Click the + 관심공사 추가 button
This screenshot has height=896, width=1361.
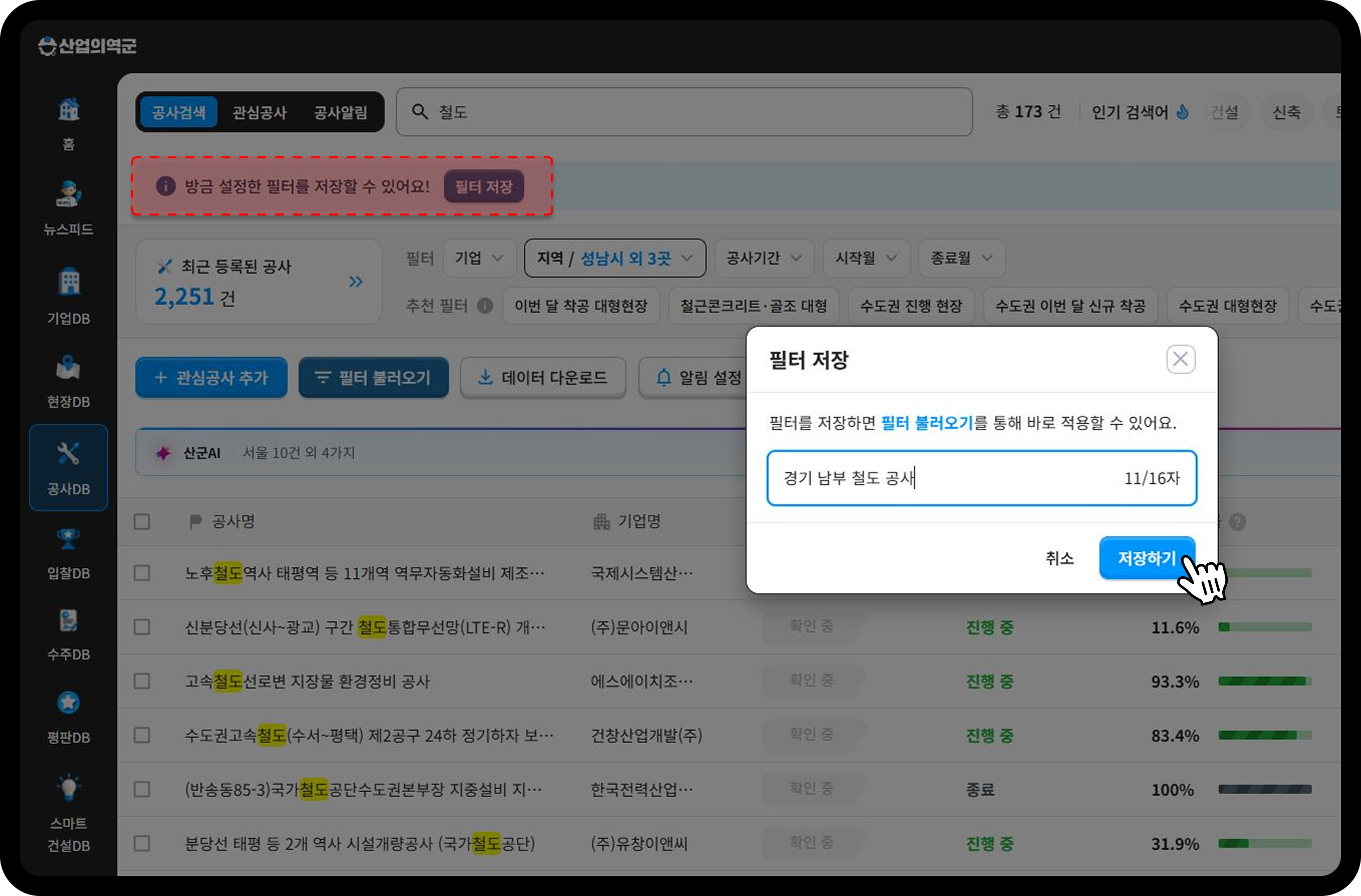[211, 377]
